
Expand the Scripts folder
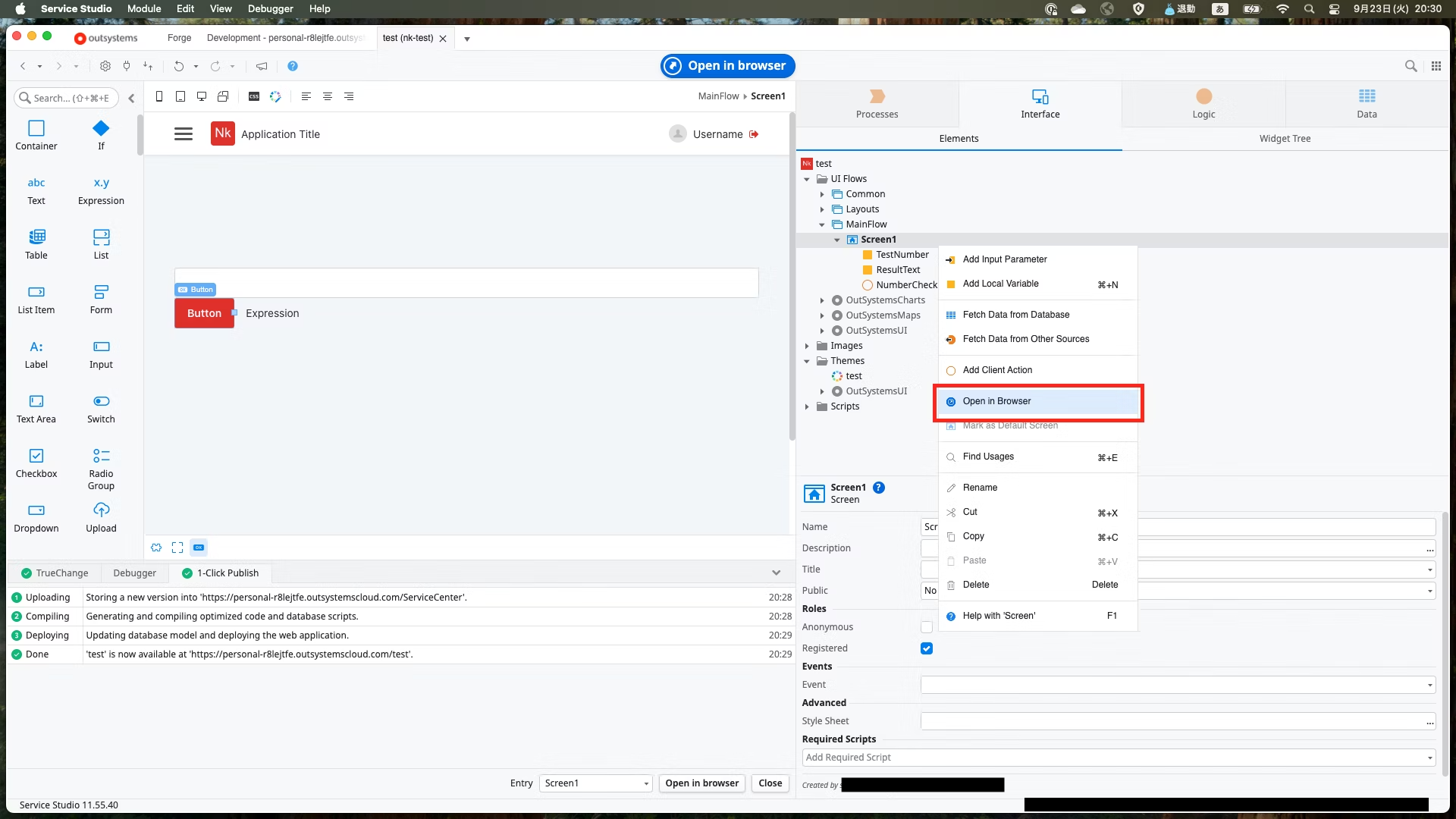[x=807, y=406]
